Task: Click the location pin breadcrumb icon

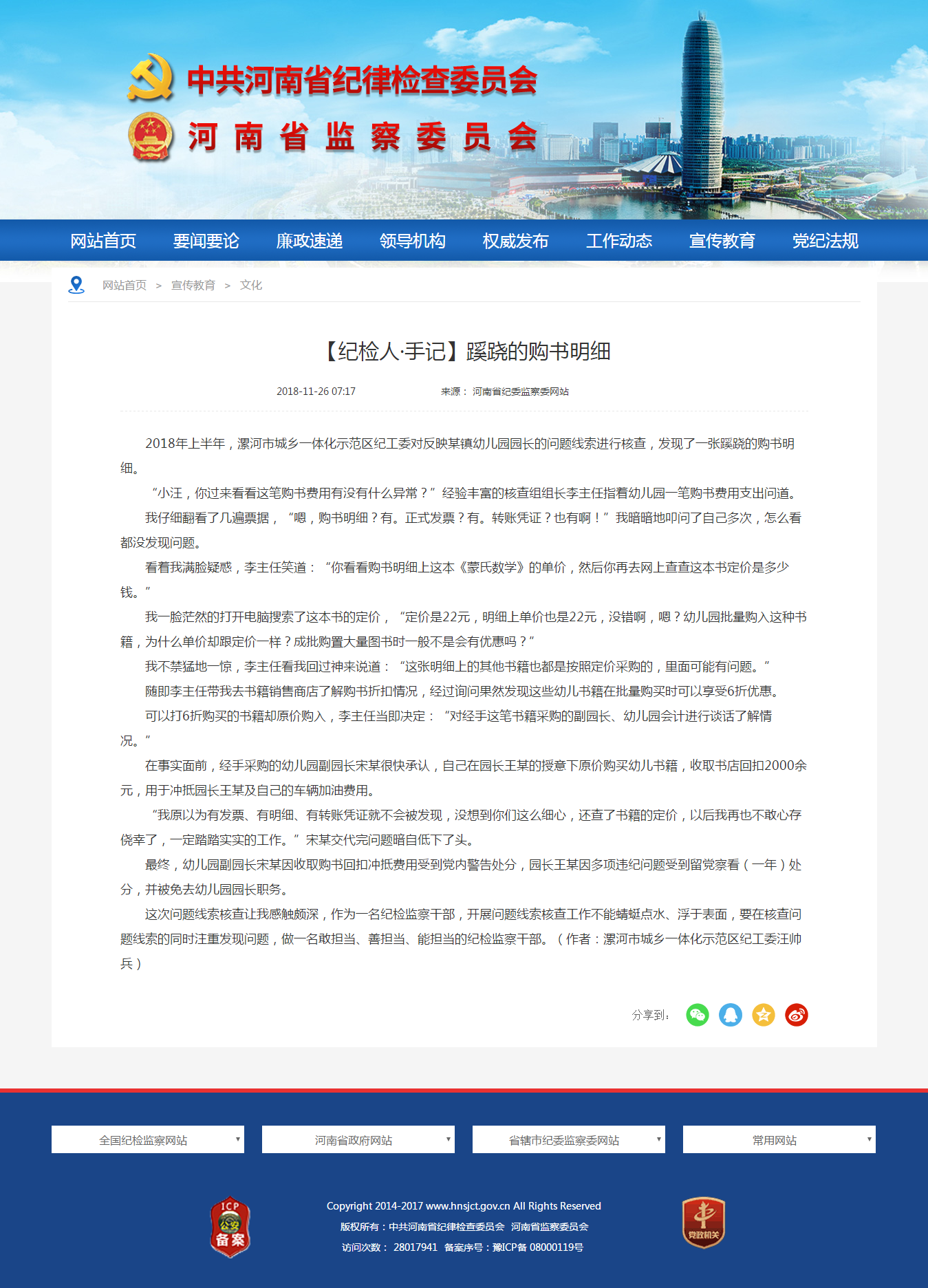Action: click(76, 285)
